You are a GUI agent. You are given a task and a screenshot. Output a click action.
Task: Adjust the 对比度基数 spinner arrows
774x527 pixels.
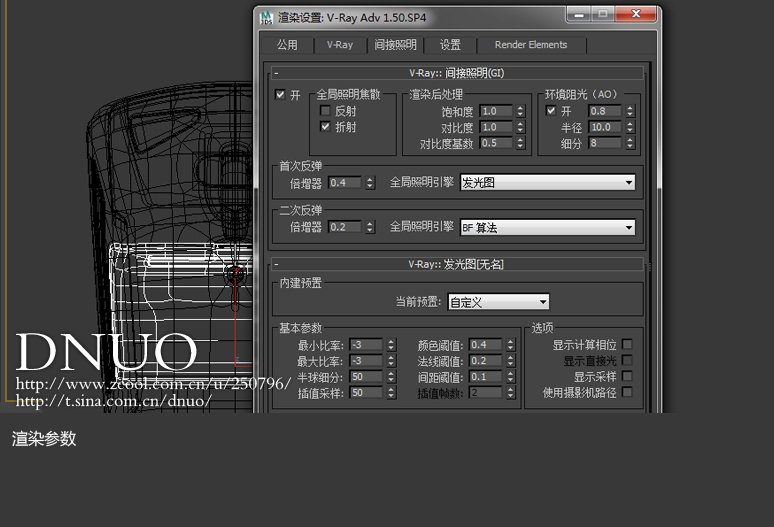pos(520,143)
